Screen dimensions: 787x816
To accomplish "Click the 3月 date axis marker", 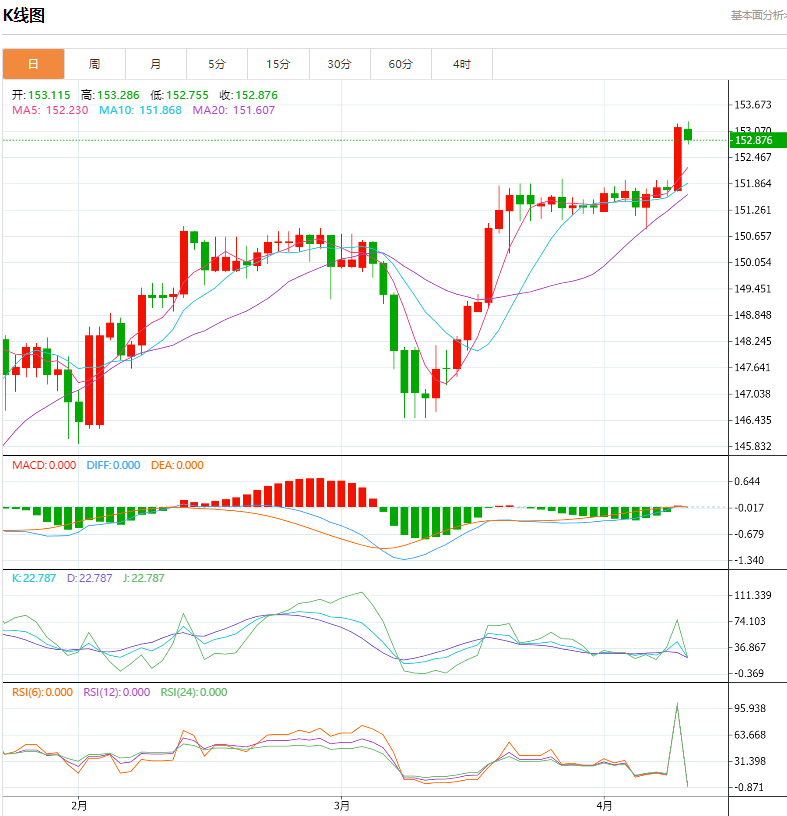I will (342, 805).
